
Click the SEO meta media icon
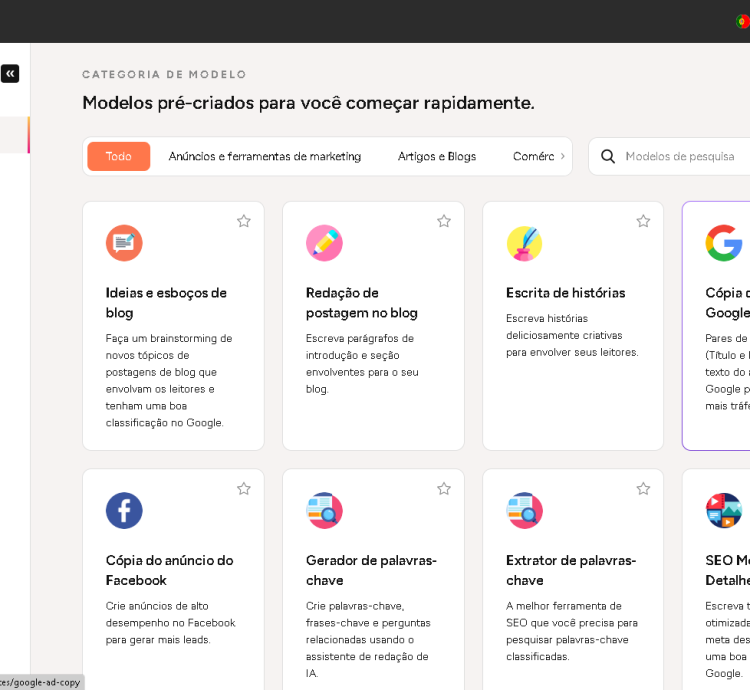point(724,510)
